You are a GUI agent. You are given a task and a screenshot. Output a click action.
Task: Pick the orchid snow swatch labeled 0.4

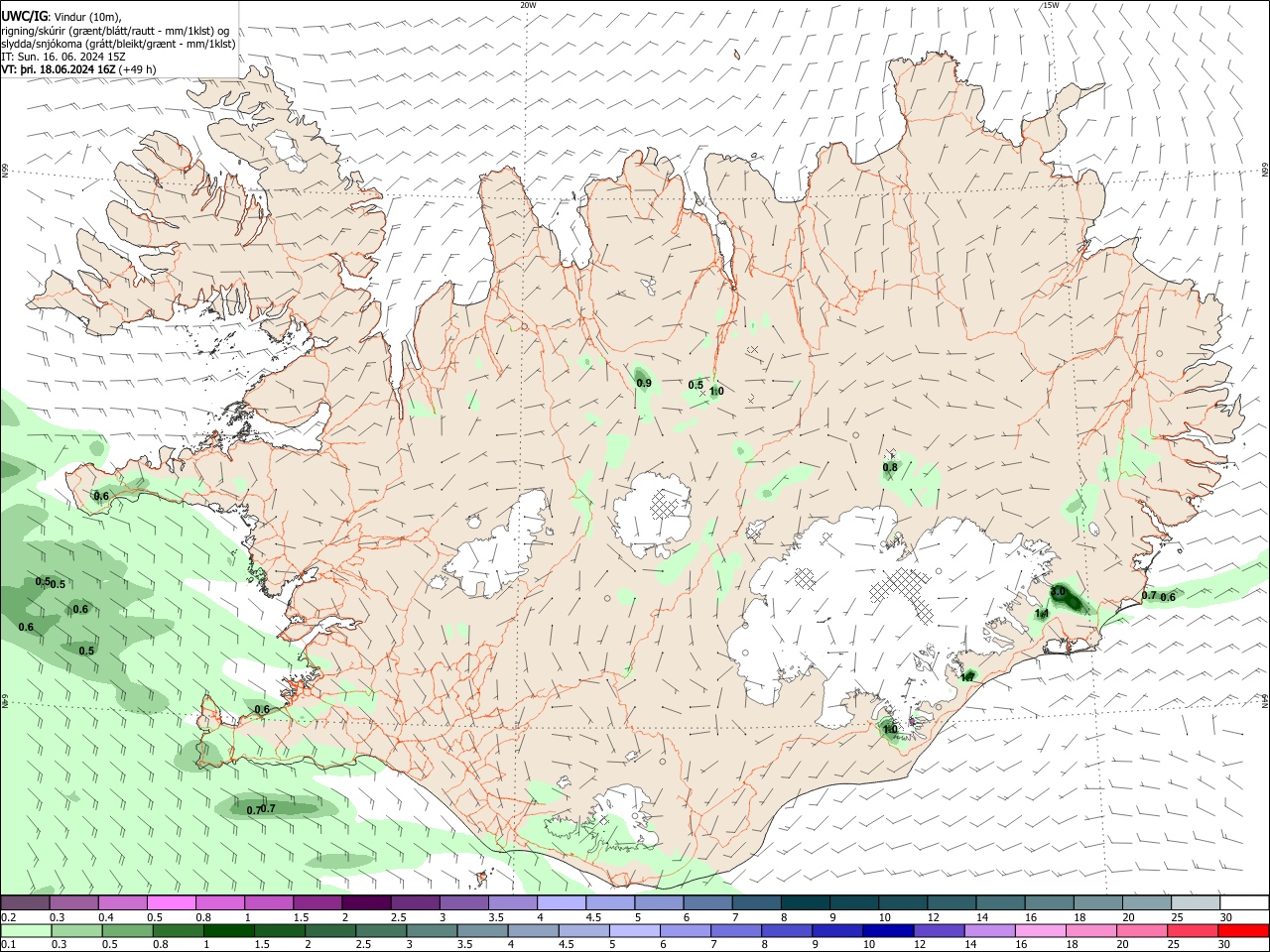coord(123,903)
